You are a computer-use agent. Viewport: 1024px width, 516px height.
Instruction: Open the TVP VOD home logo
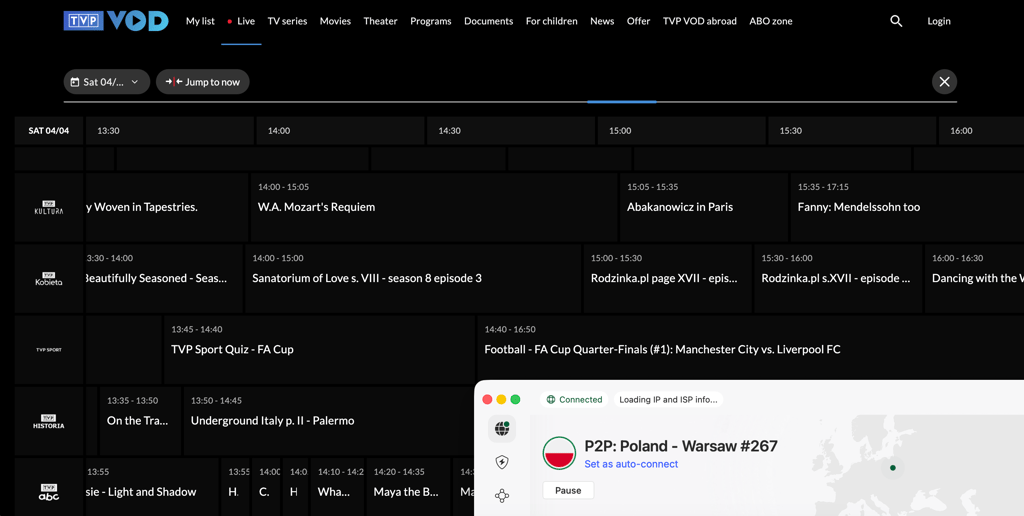coord(116,21)
